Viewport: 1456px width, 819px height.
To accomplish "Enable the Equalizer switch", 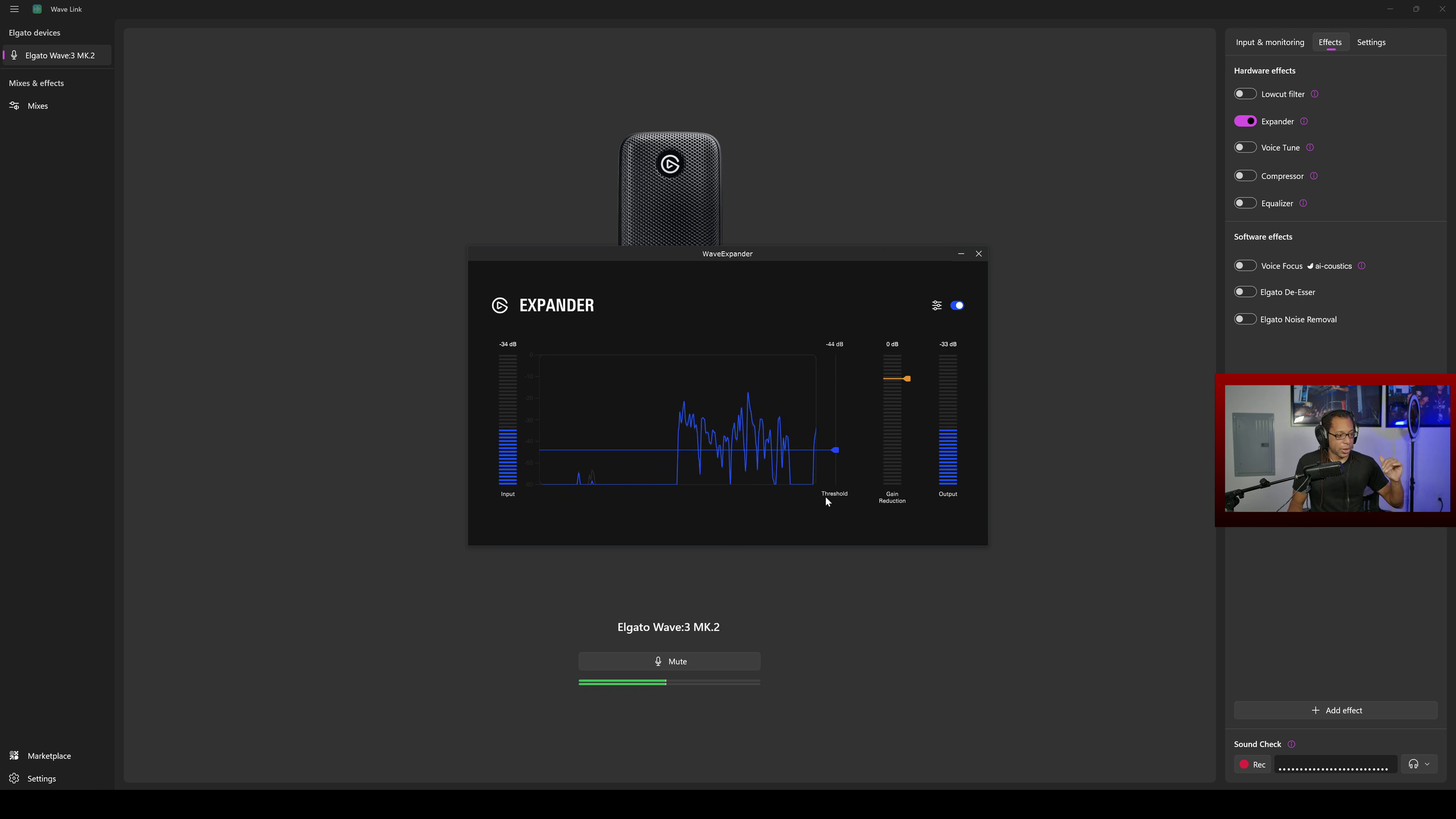I will 1245,203.
